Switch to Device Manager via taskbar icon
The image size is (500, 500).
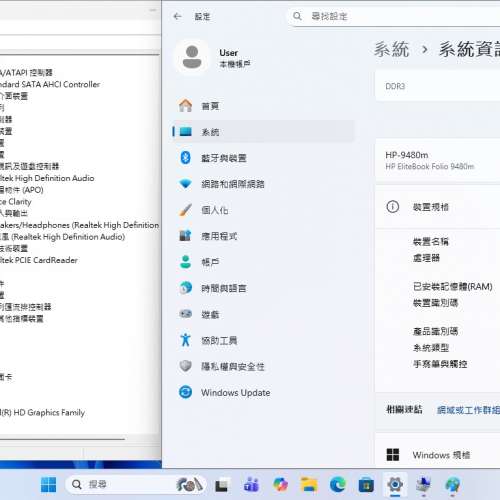coord(424,485)
